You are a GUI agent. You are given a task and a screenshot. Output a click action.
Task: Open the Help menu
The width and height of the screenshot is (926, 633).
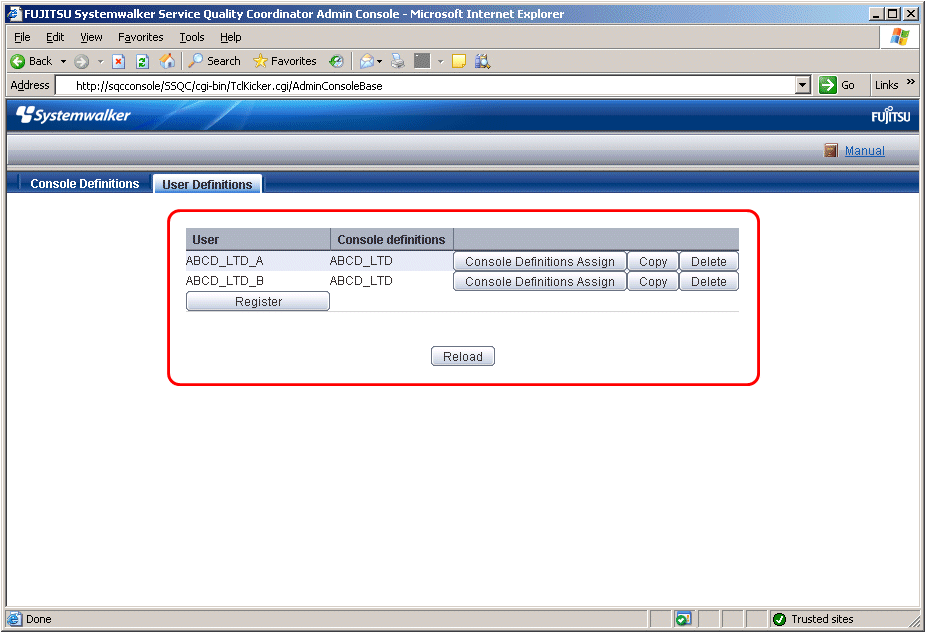pos(231,37)
